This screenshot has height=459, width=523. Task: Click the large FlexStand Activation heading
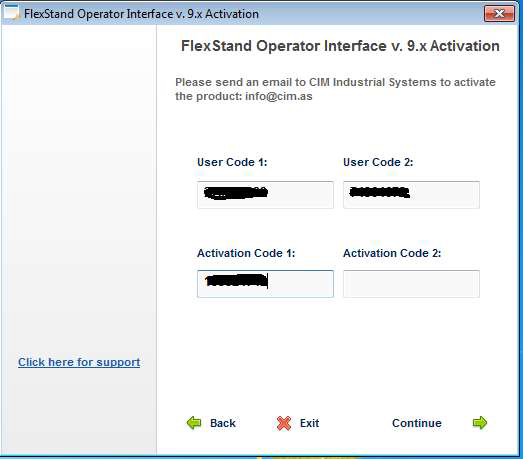(340, 46)
